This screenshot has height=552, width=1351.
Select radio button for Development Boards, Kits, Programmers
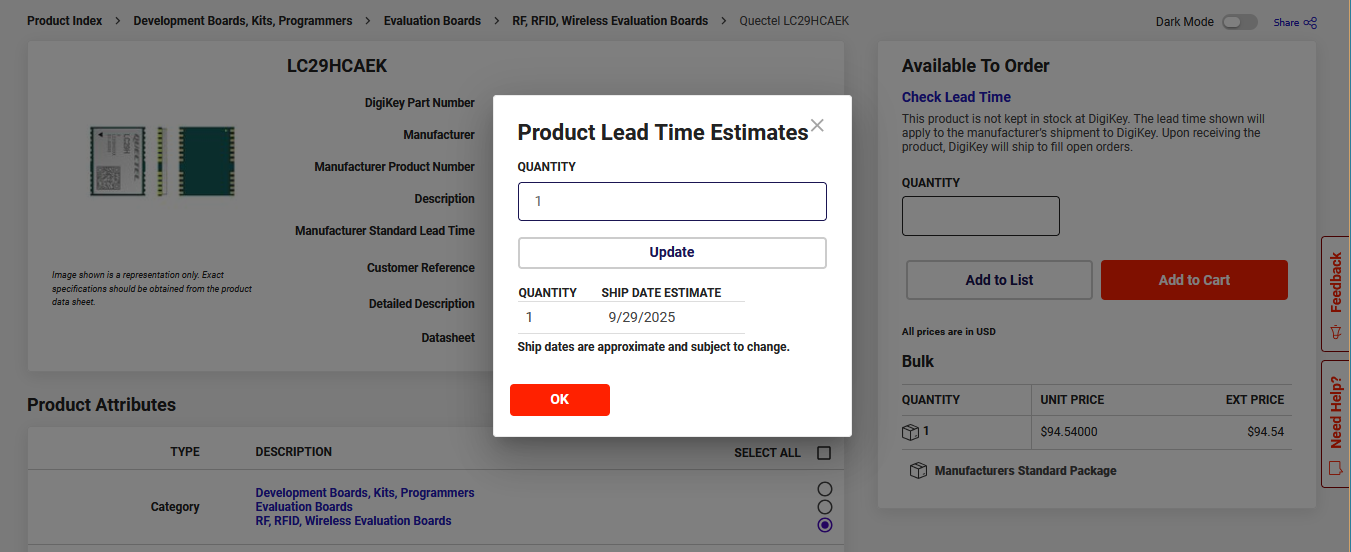(x=824, y=489)
